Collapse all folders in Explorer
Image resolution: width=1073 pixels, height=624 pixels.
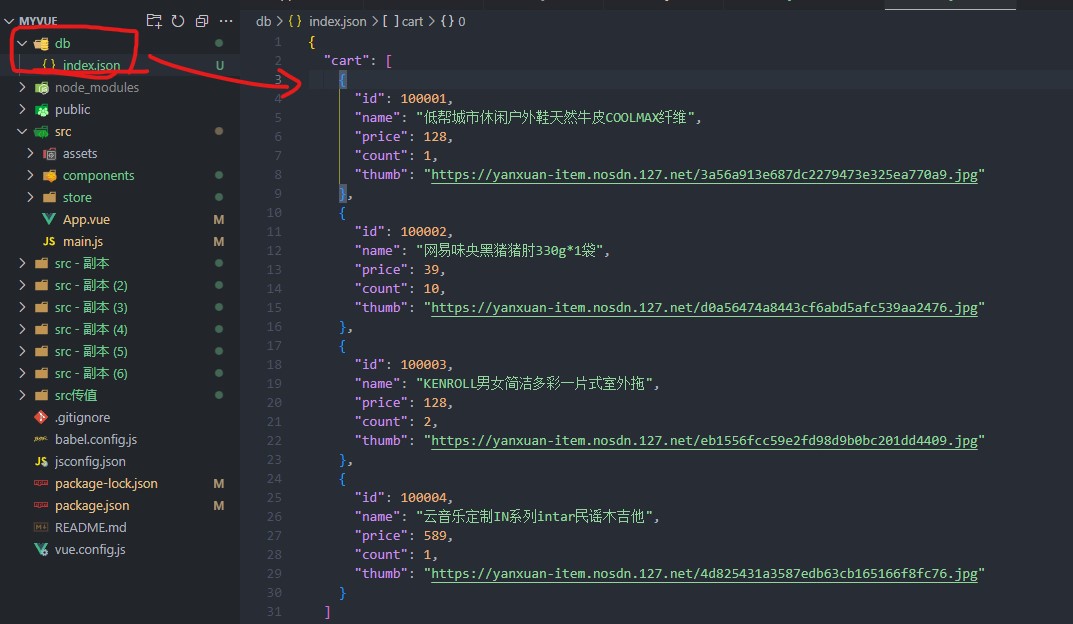(202, 21)
